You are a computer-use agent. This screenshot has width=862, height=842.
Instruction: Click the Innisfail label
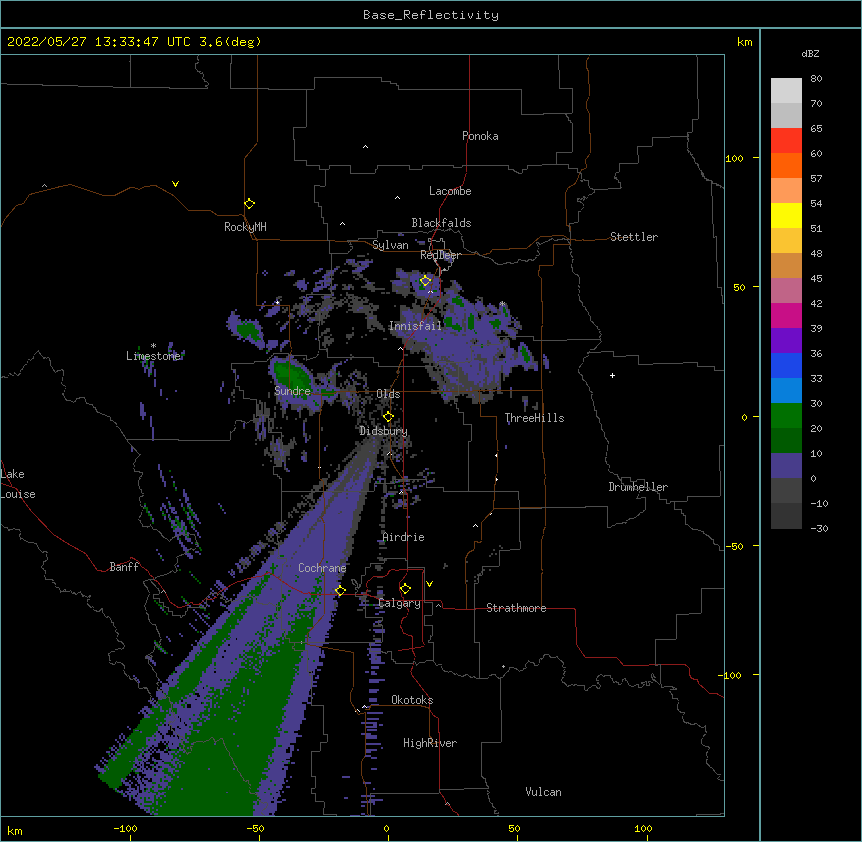tap(415, 326)
